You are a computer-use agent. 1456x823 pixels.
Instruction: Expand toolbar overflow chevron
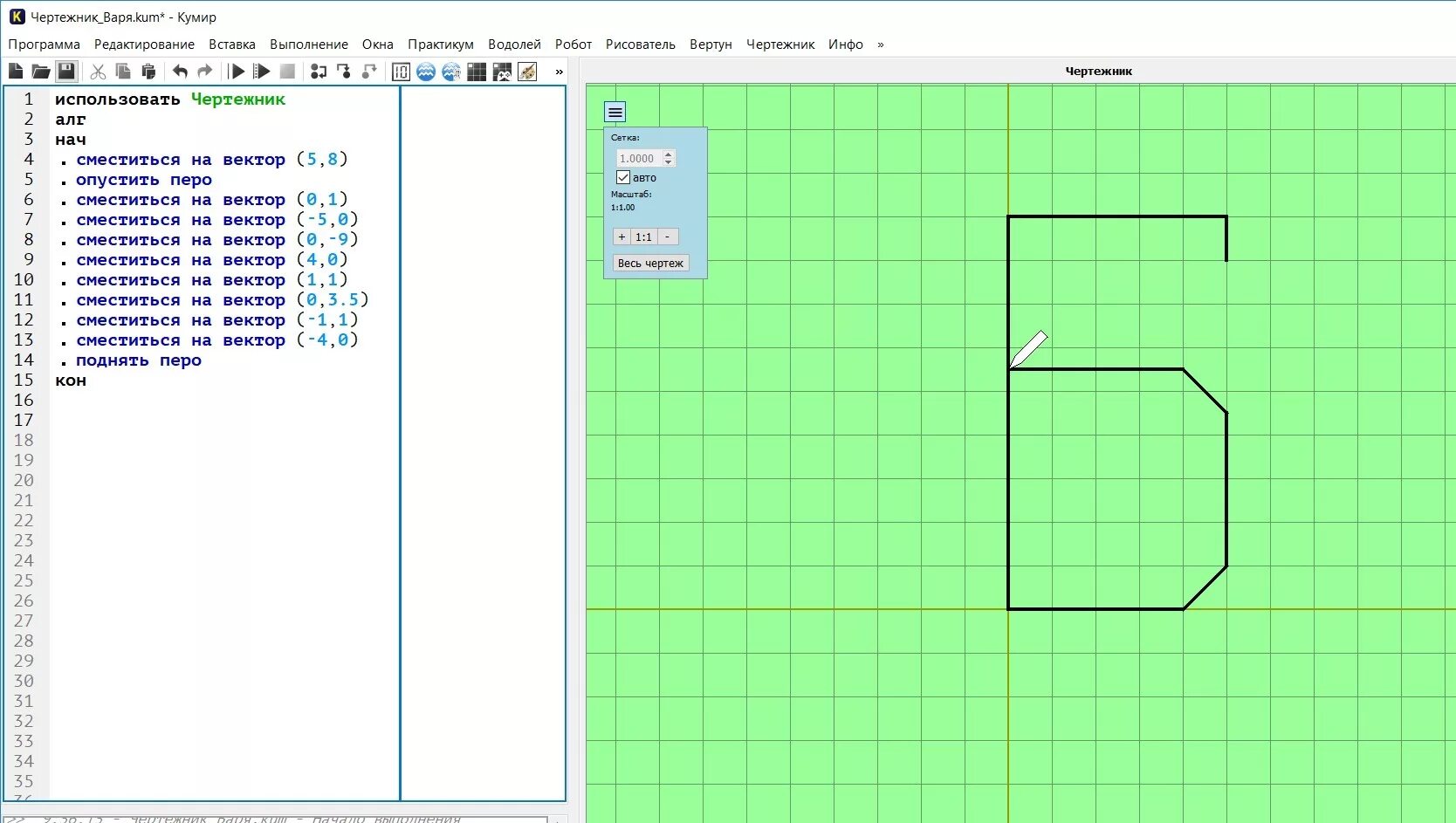click(560, 72)
